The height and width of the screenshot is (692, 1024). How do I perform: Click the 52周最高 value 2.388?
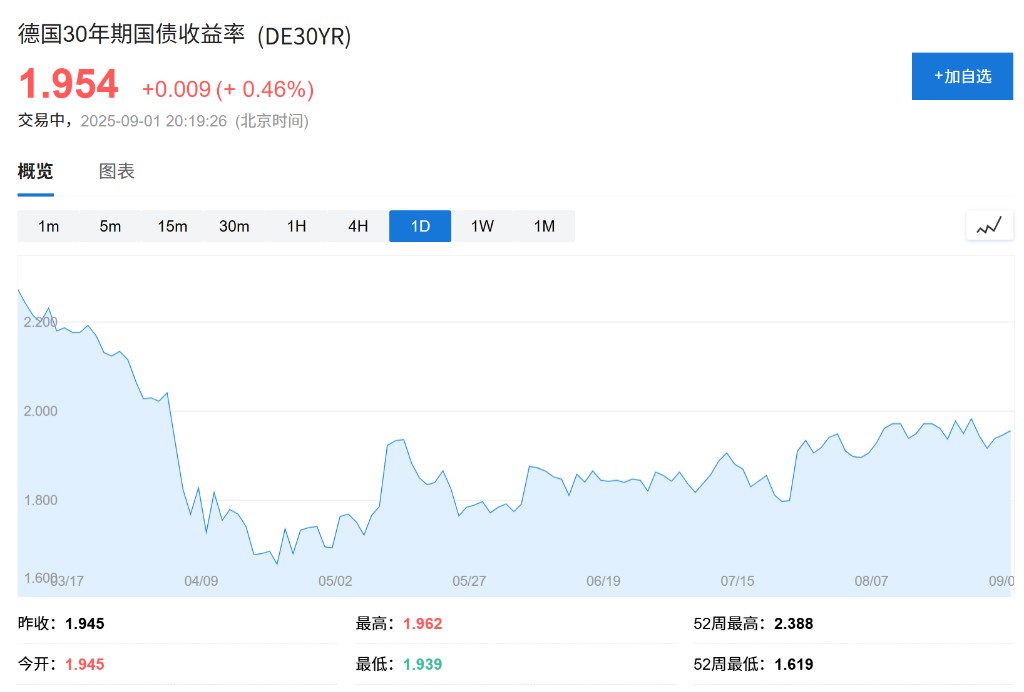pyautogui.click(x=793, y=623)
